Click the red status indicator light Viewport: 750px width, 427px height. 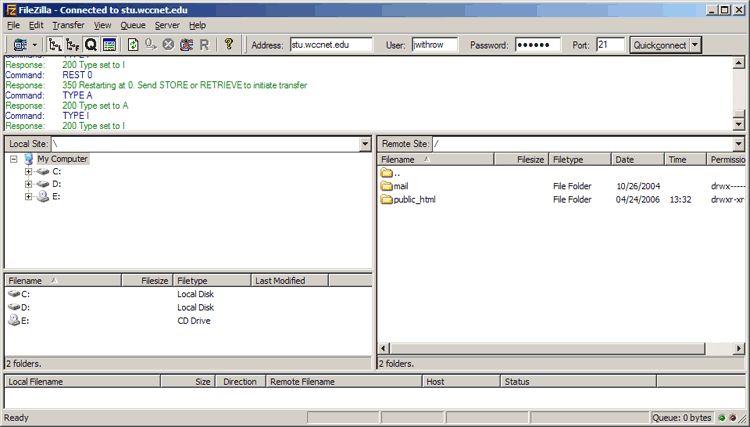732,418
